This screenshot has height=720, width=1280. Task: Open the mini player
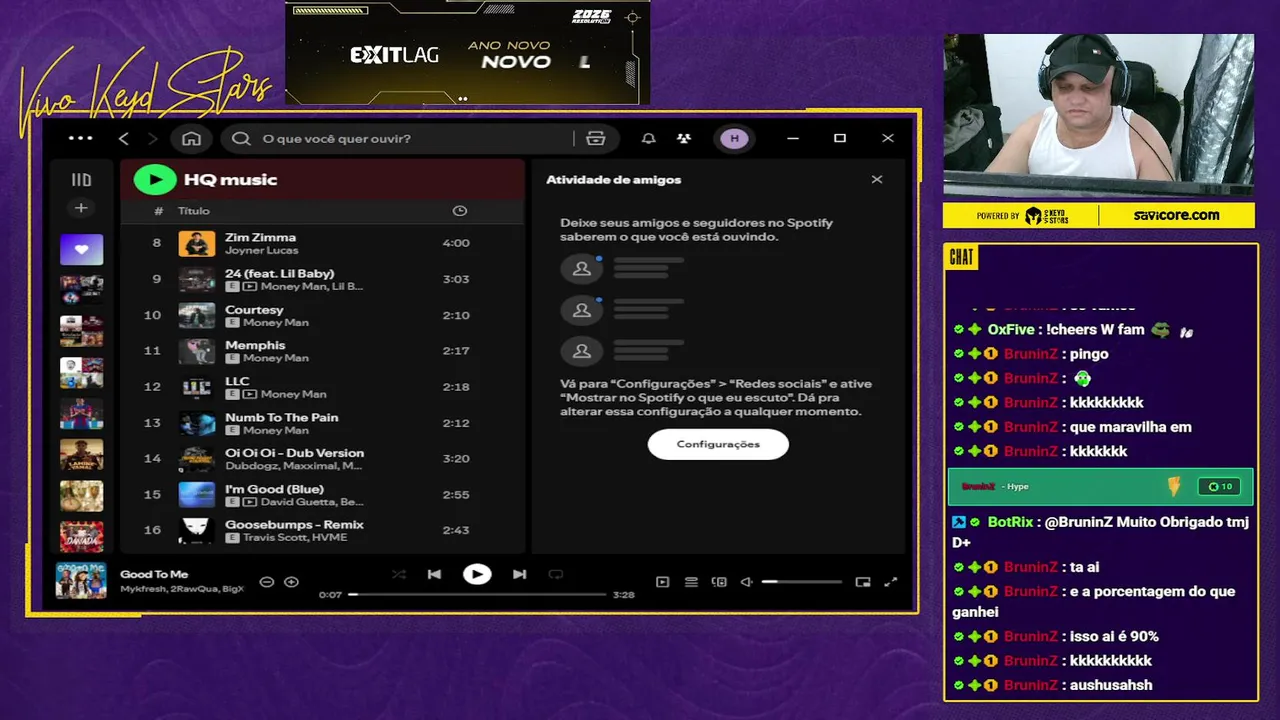pyautogui.click(x=863, y=581)
